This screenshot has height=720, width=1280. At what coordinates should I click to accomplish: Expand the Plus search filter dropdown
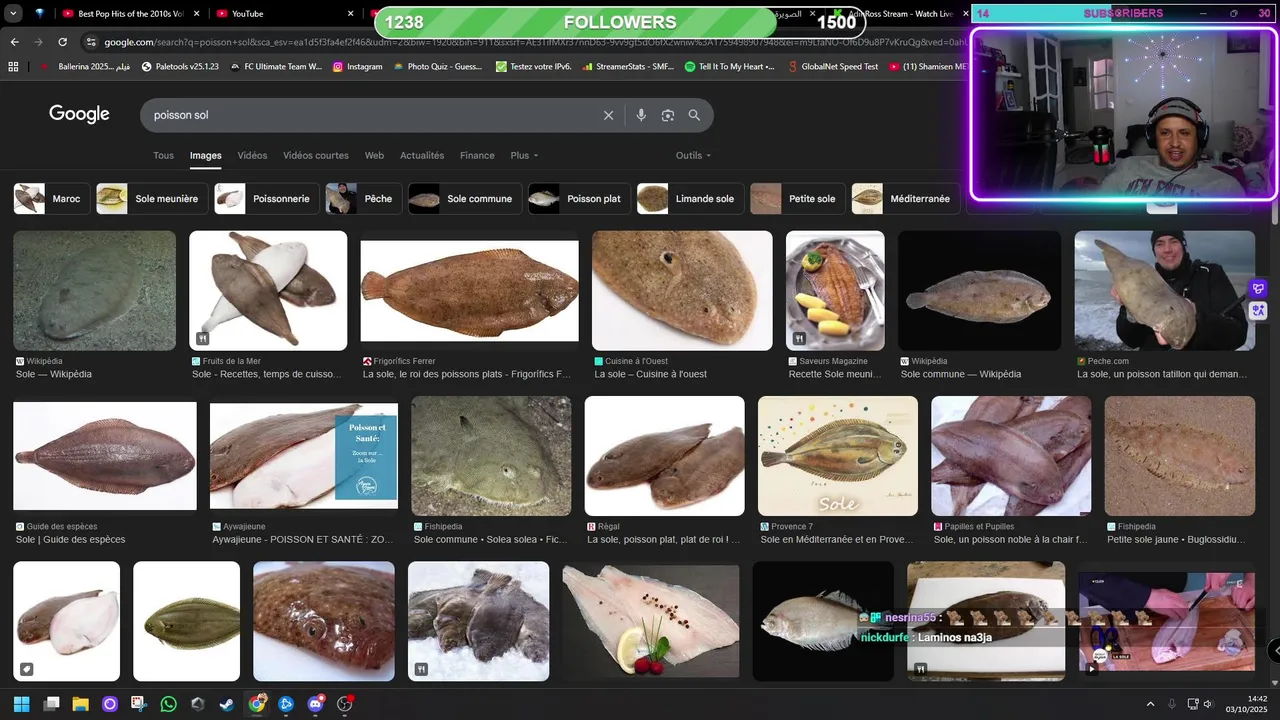pyautogui.click(x=524, y=155)
